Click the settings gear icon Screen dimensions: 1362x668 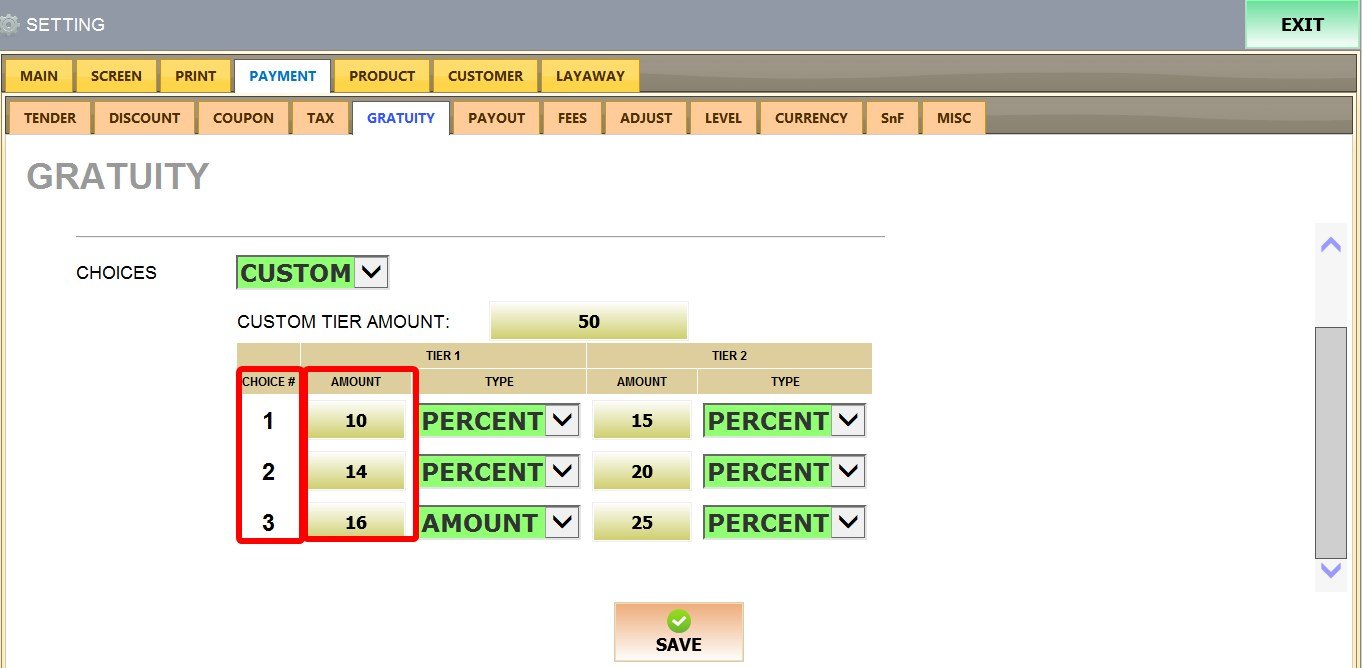[x=9, y=25]
